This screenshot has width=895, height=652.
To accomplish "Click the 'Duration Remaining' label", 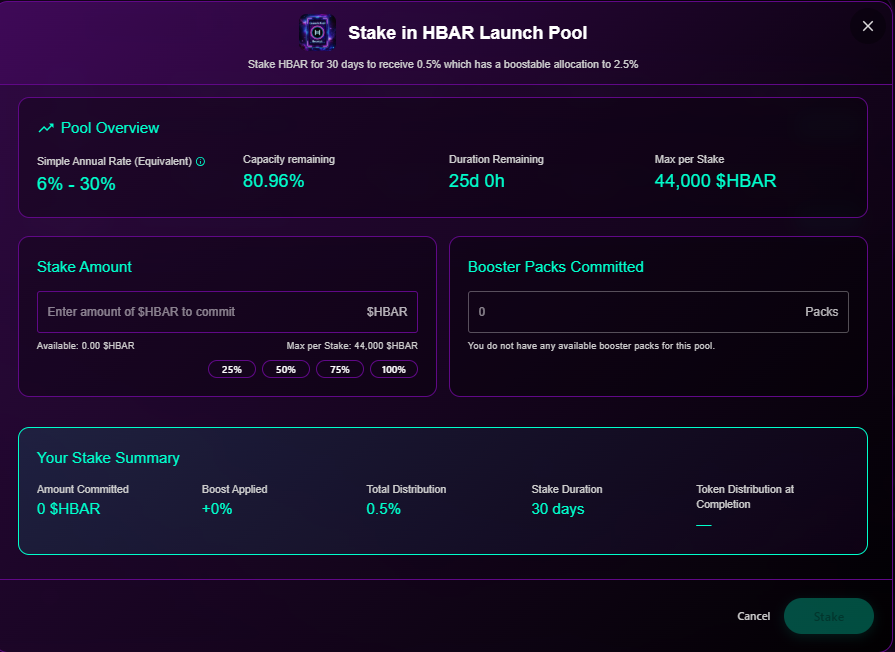I will coord(496,159).
